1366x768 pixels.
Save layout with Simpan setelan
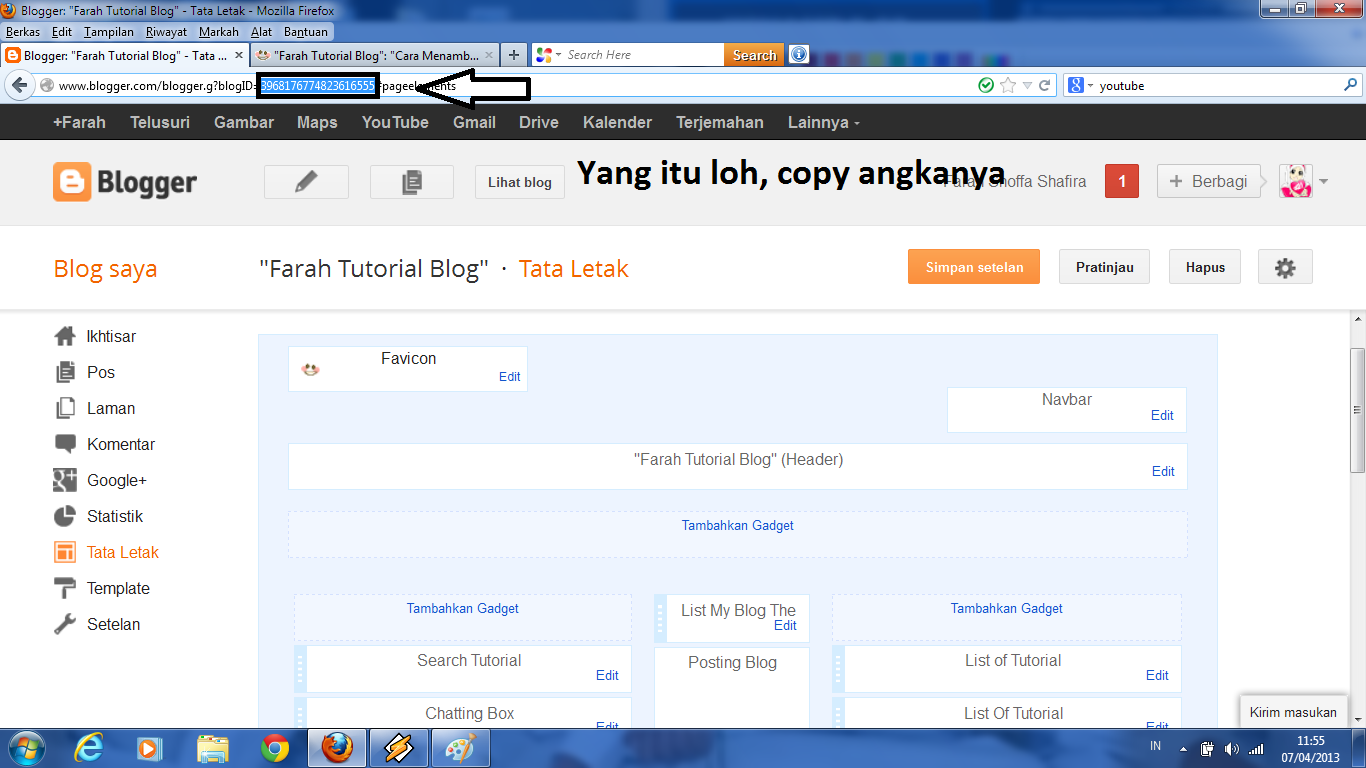[x=974, y=267]
